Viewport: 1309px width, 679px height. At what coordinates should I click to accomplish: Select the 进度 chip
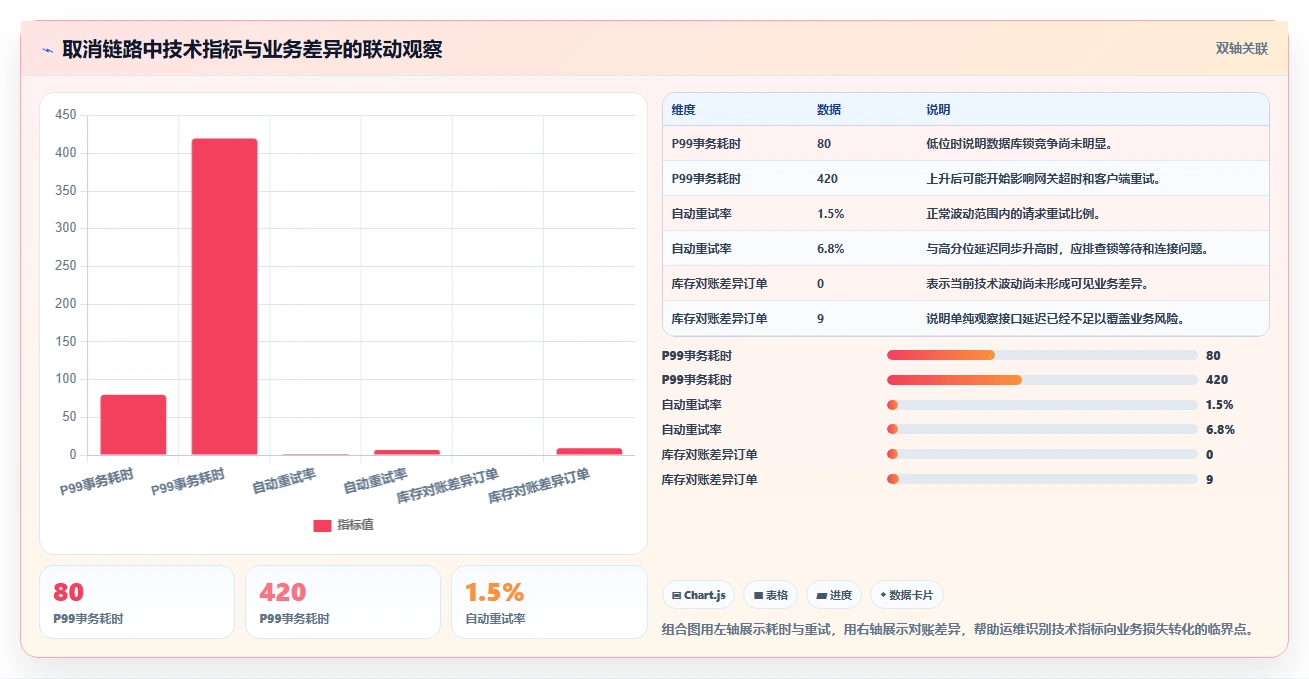(834, 595)
